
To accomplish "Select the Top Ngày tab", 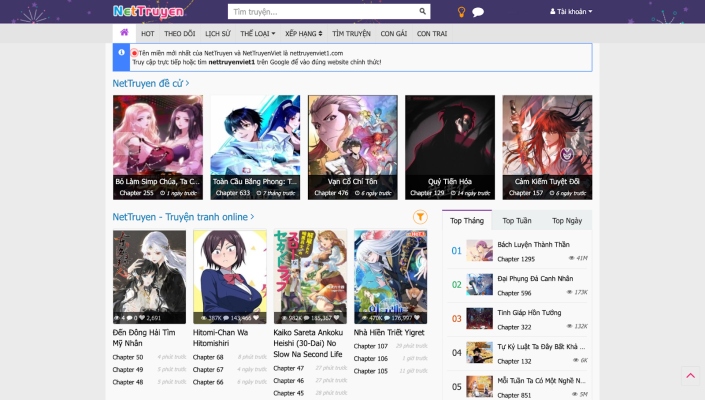I will point(566,220).
